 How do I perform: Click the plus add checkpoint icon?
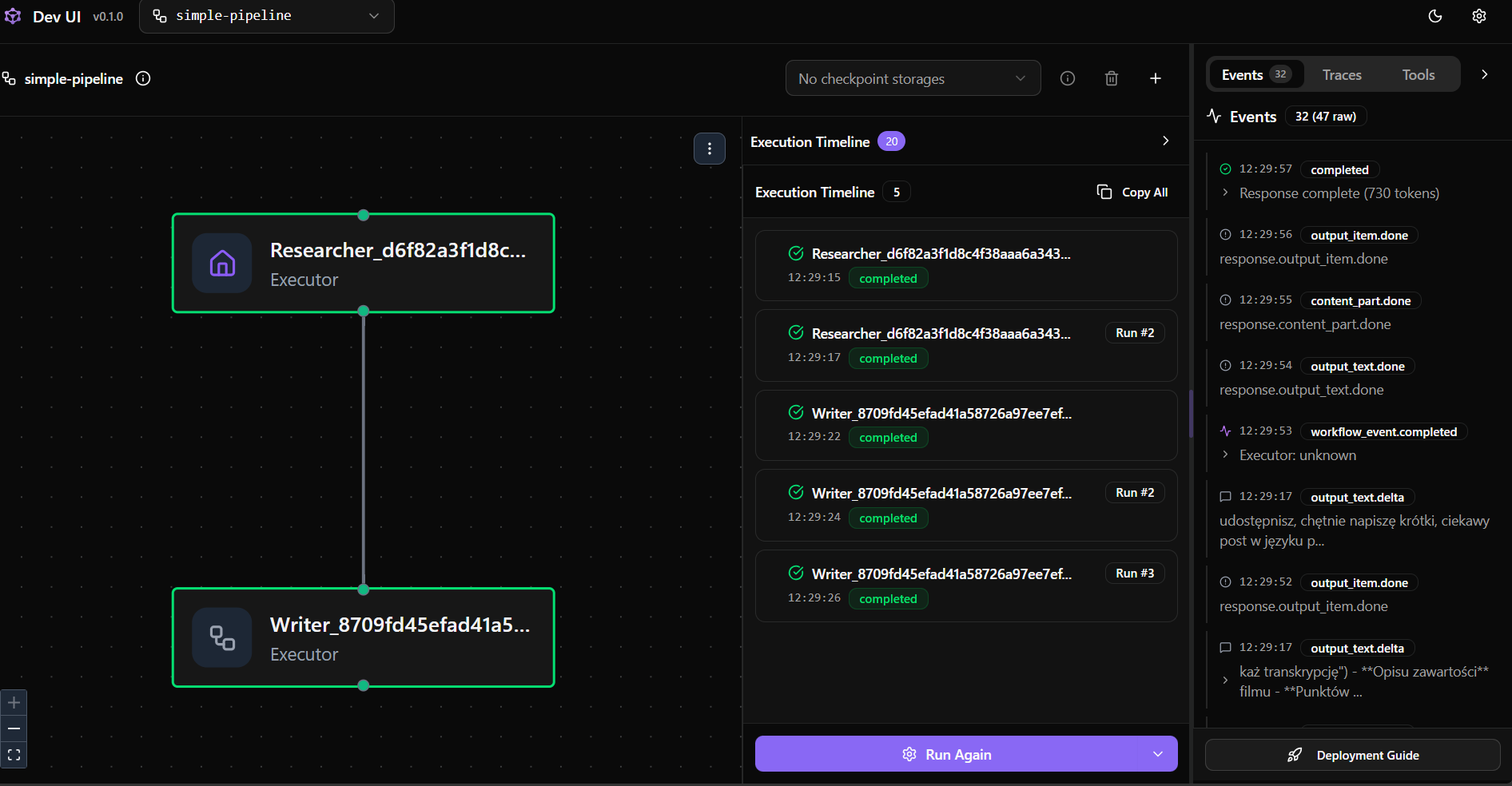click(x=1156, y=78)
